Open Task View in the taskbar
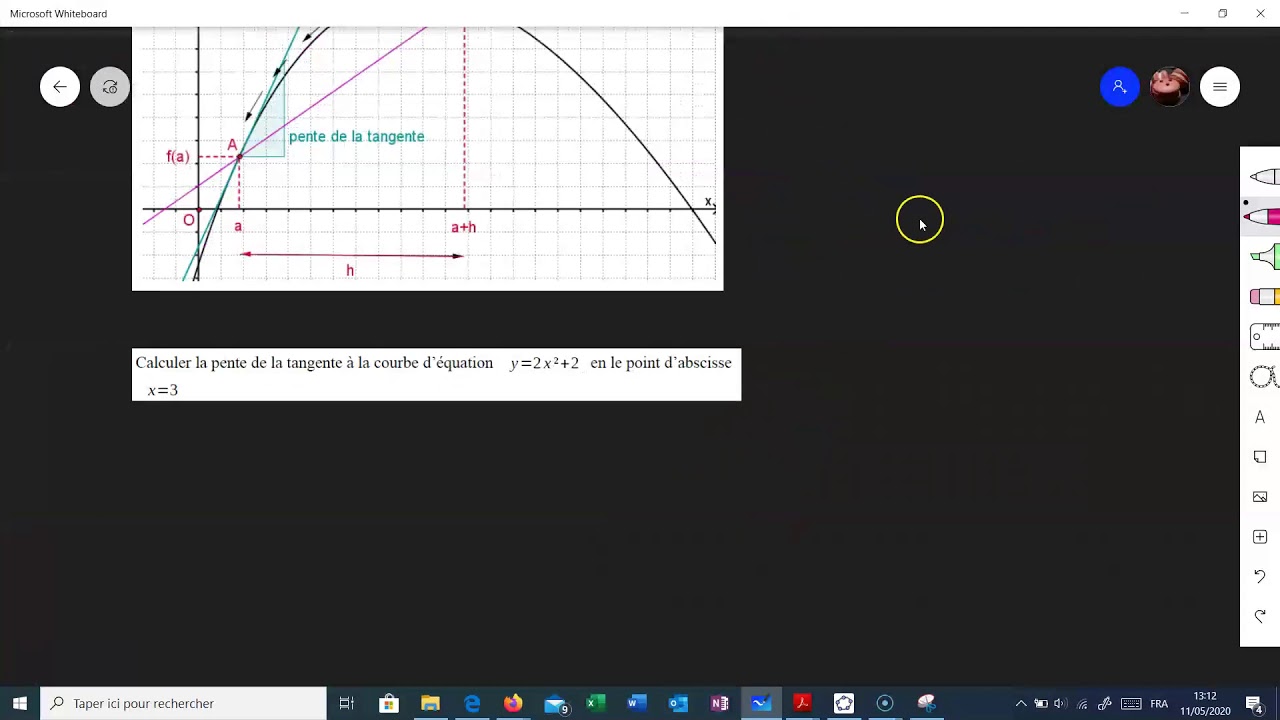1280x720 pixels. [347, 703]
